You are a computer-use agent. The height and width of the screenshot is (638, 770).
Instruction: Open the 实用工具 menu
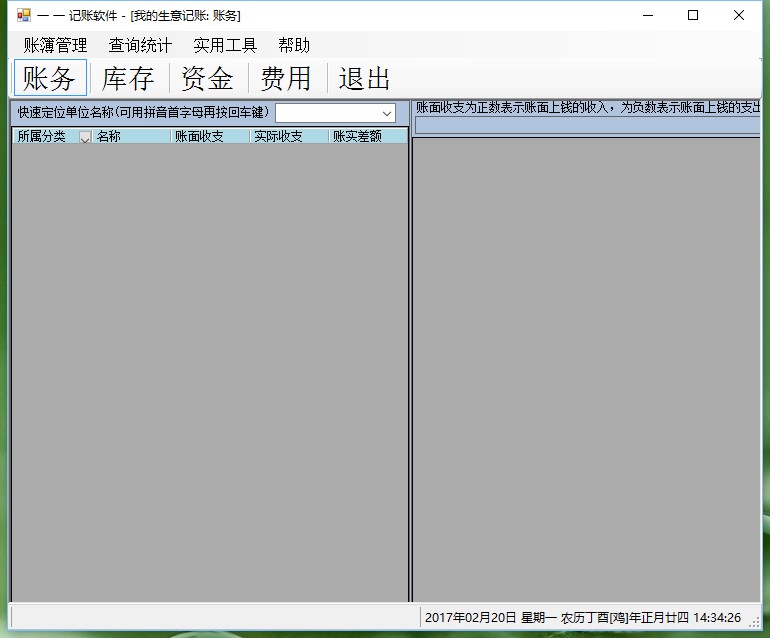point(225,45)
